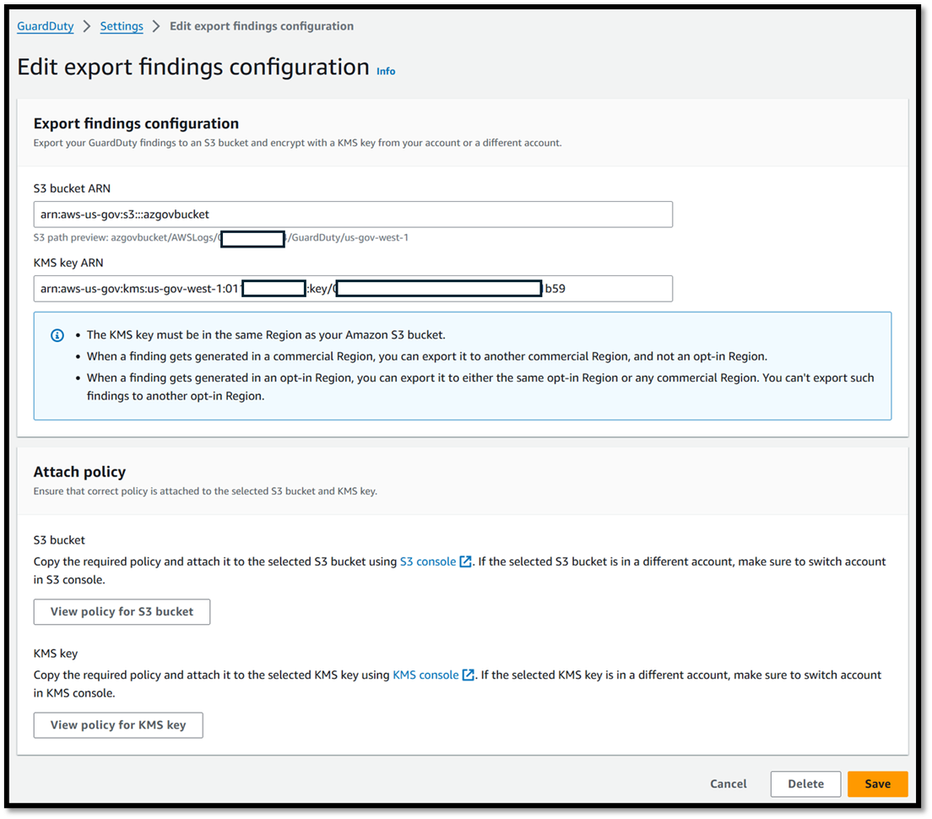The image size is (932, 819).
Task: Open the KMS console link
Action: [x=425, y=675]
